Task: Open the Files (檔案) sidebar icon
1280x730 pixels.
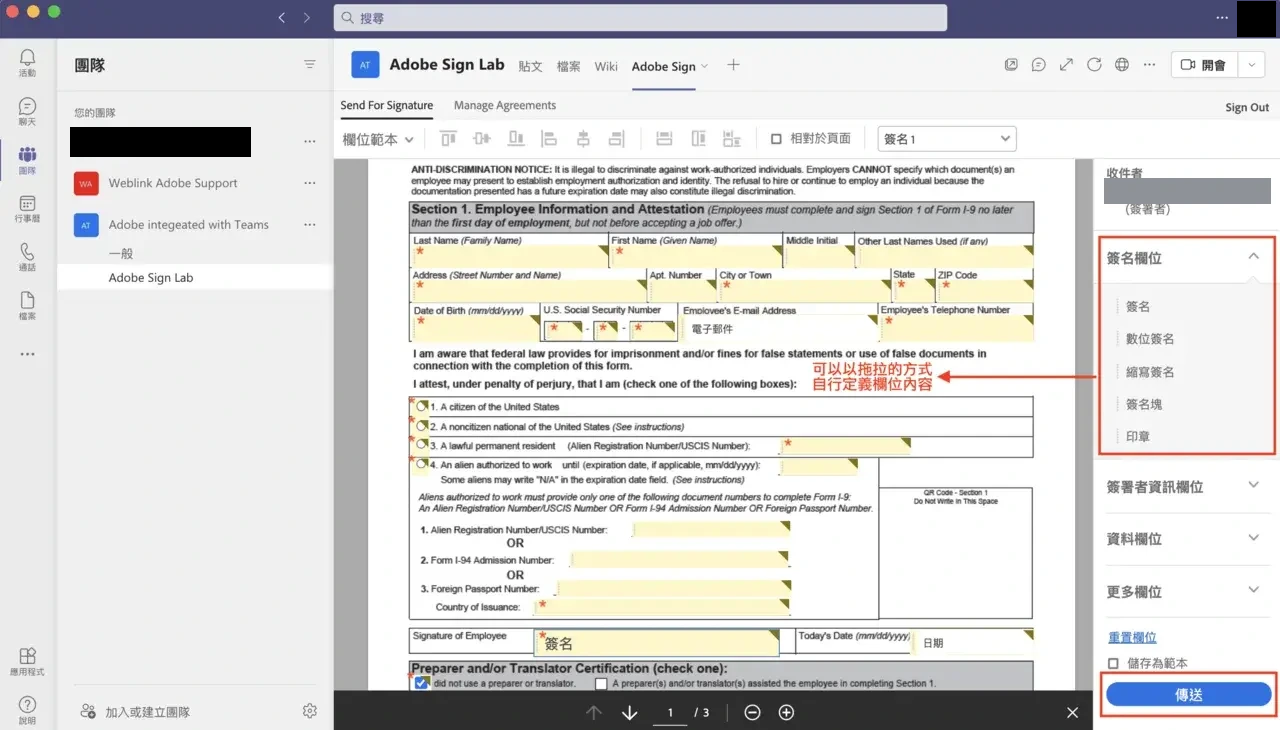Action: tap(27, 306)
